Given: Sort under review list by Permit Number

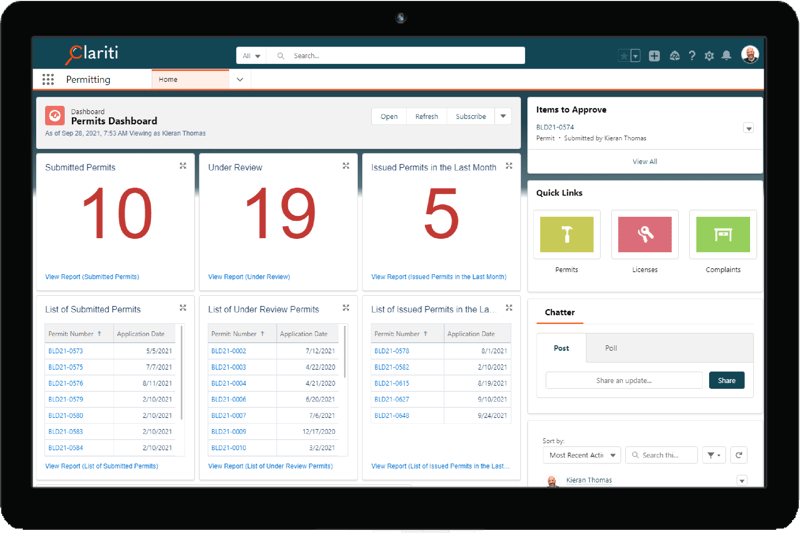Looking at the screenshot, I should [238, 334].
